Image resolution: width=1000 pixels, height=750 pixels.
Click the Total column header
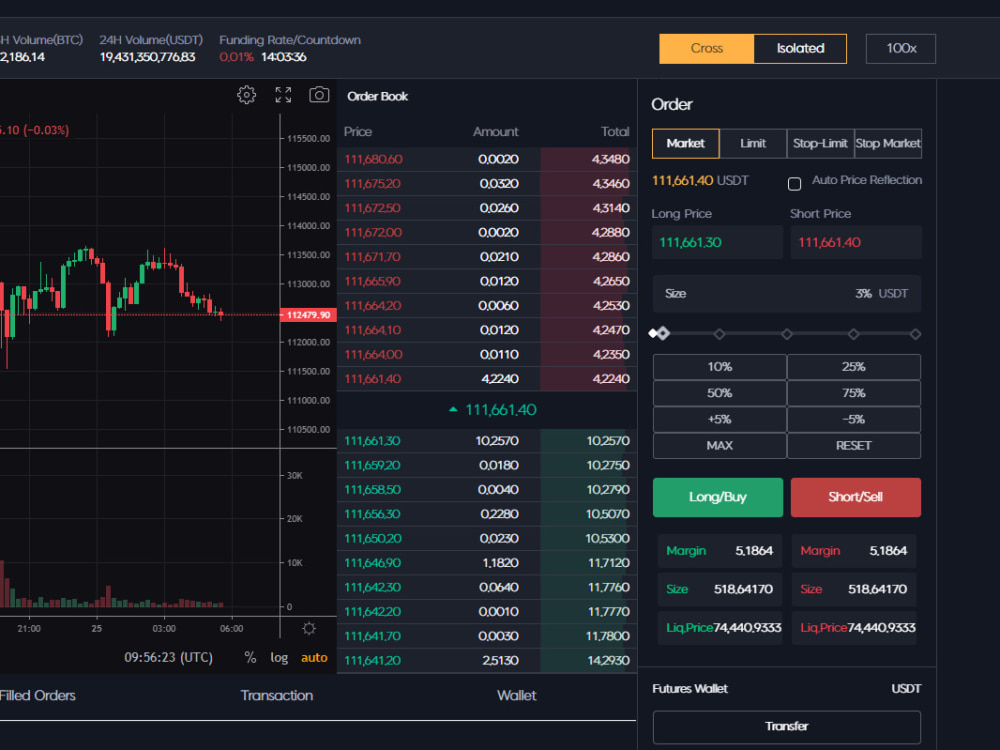coord(615,132)
